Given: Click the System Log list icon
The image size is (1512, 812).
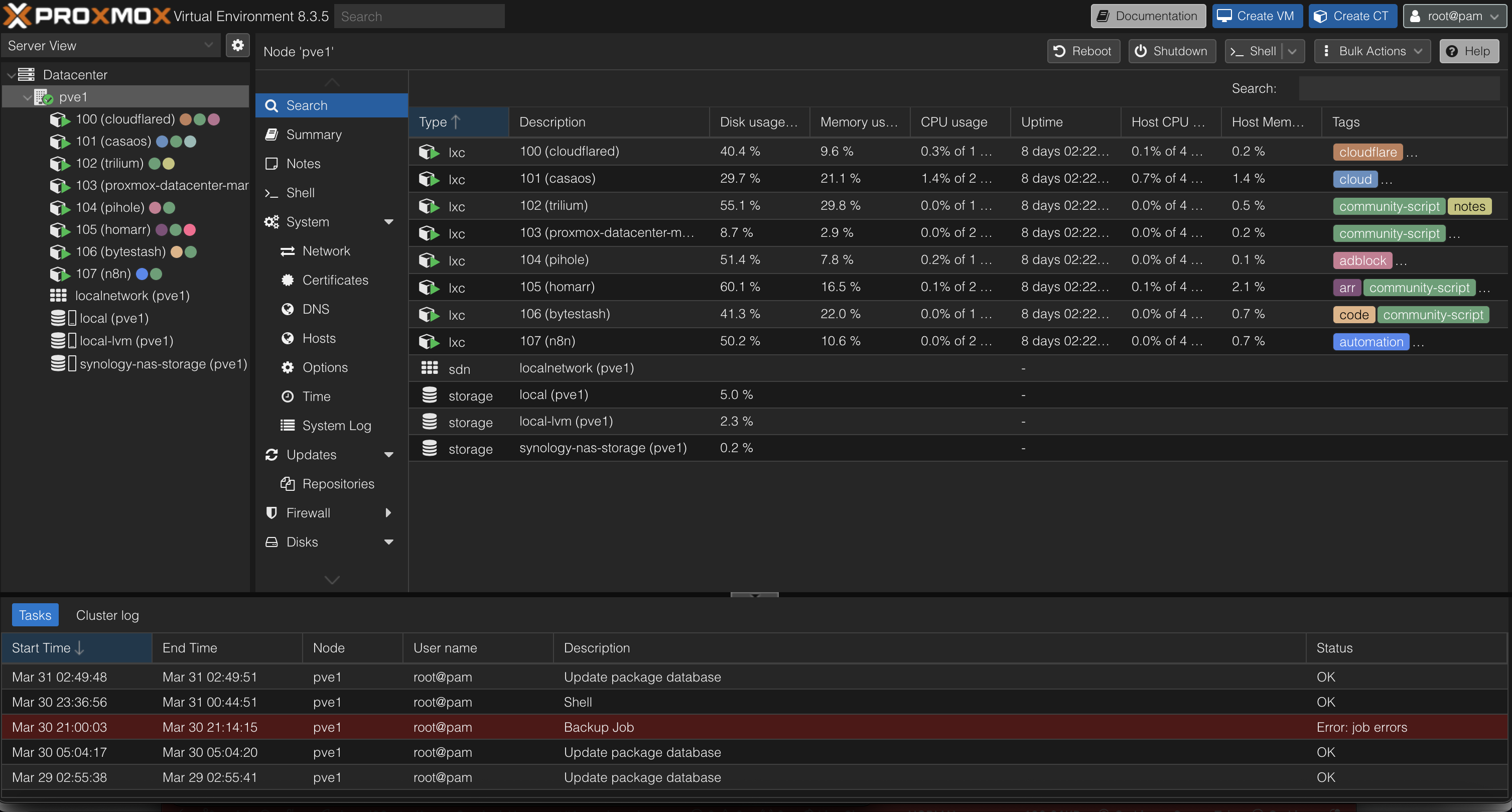Looking at the screenshot, I should pyautogui.click(x=288, y=425).
